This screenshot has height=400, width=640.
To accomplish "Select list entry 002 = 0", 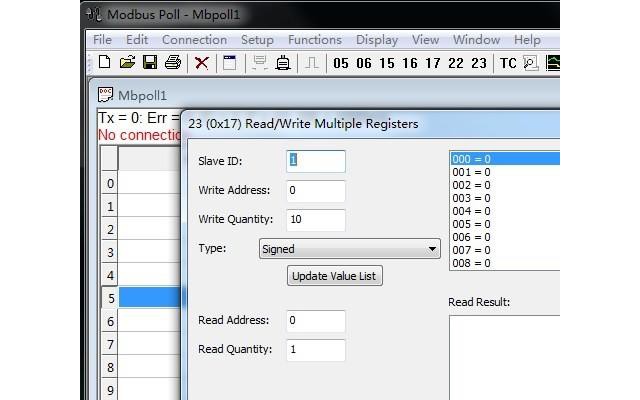I will 505,185.
